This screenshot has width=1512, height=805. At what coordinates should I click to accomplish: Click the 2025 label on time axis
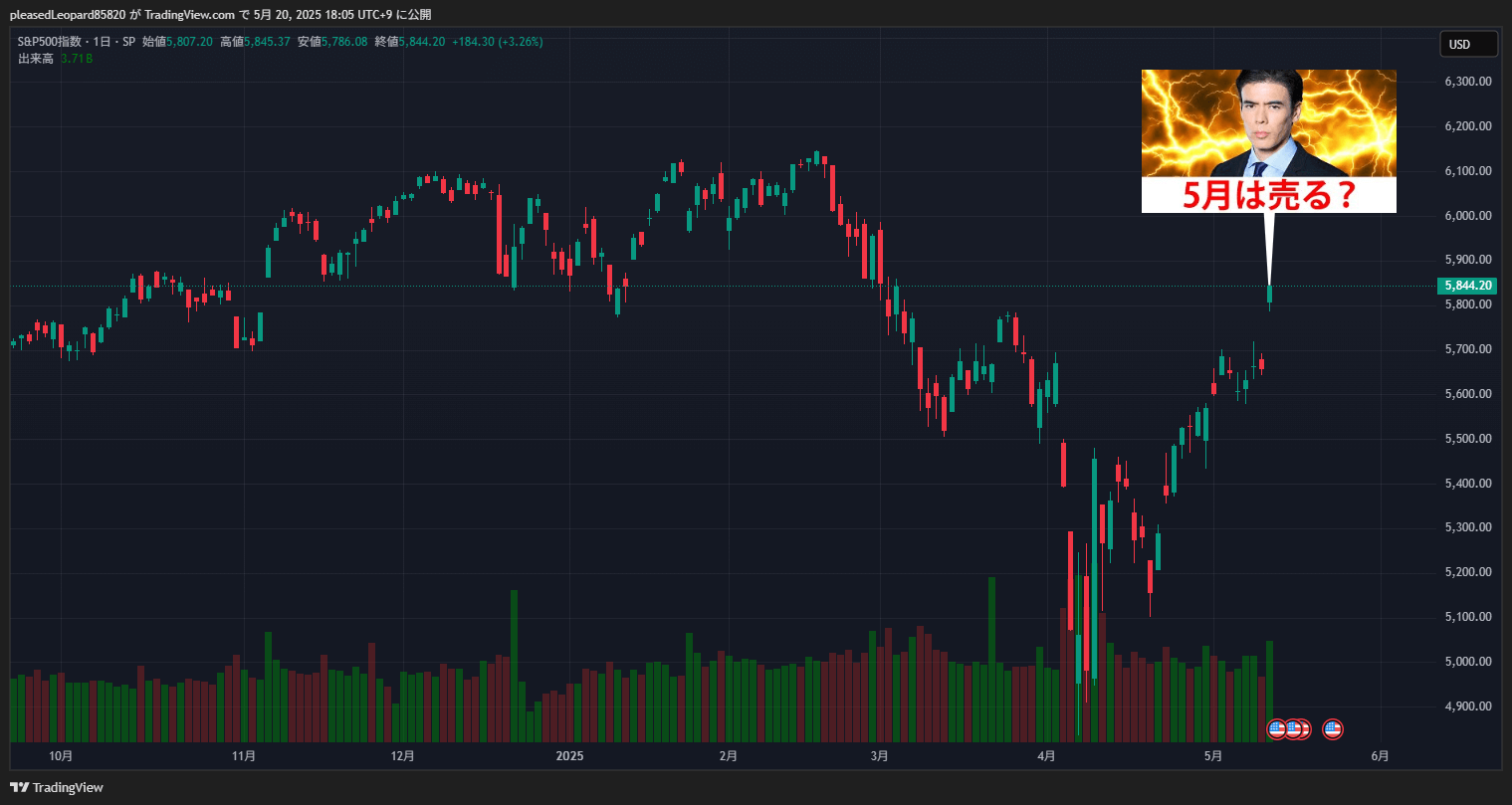tap(569, 756)
